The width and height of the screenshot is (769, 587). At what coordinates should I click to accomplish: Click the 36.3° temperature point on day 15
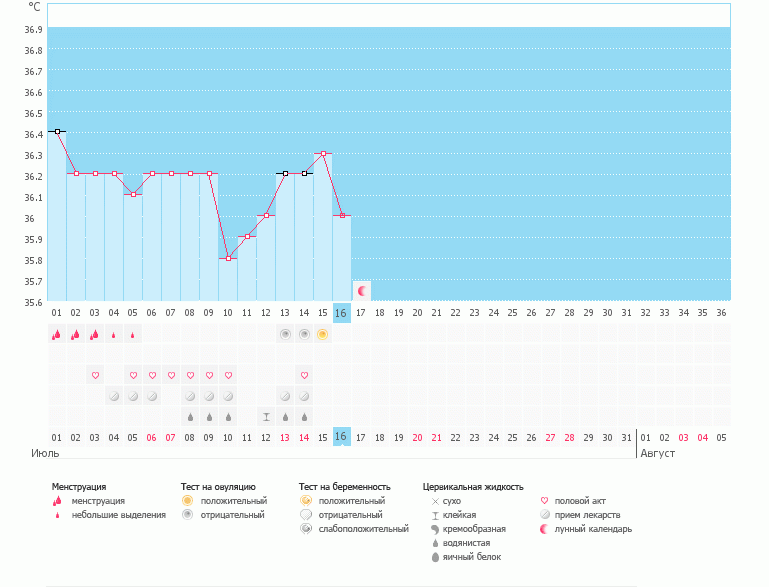coord(323,153)
